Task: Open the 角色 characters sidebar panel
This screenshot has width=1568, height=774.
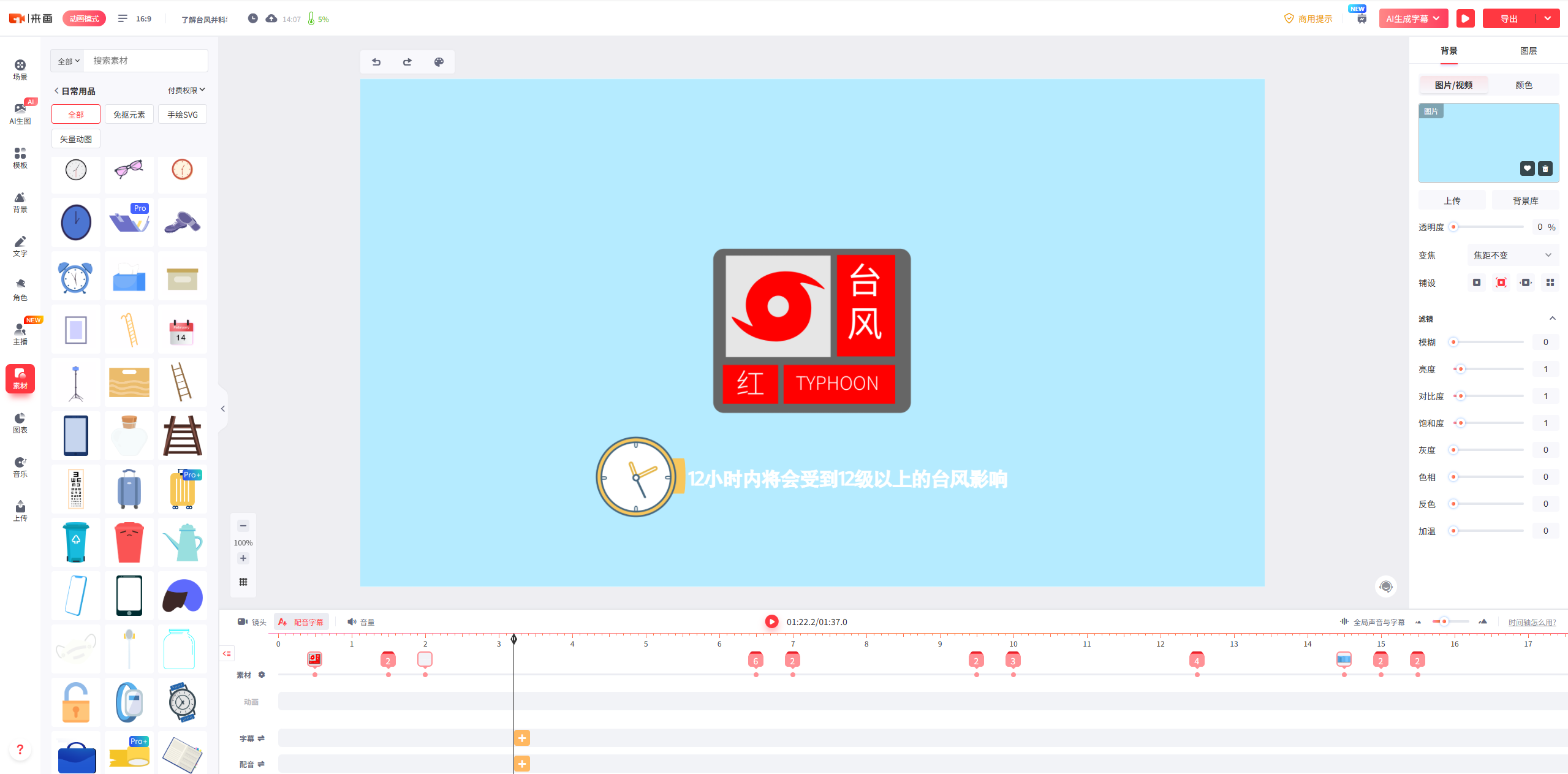Action: tap(20, 290)
